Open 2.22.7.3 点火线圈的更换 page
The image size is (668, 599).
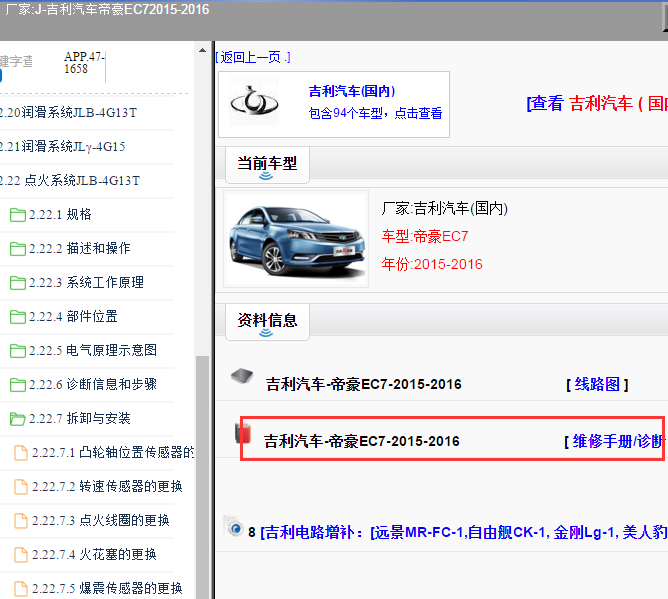coord(101,521)
